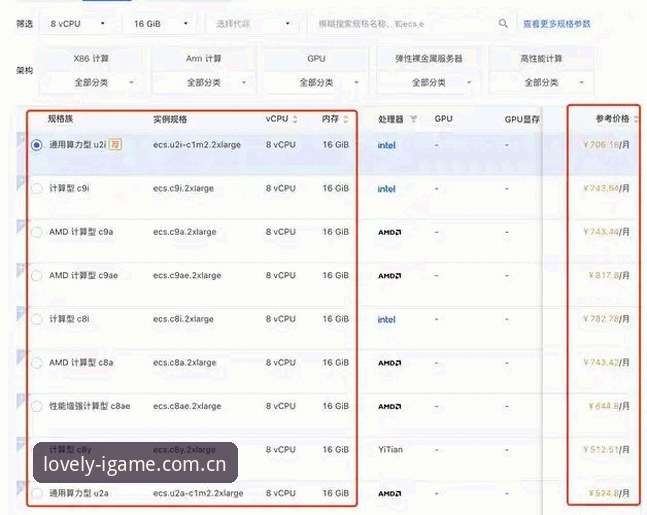Select the 性能增强计算型 c8ae radio button
This screenshot has height=515, width=647.
(37, 406)
